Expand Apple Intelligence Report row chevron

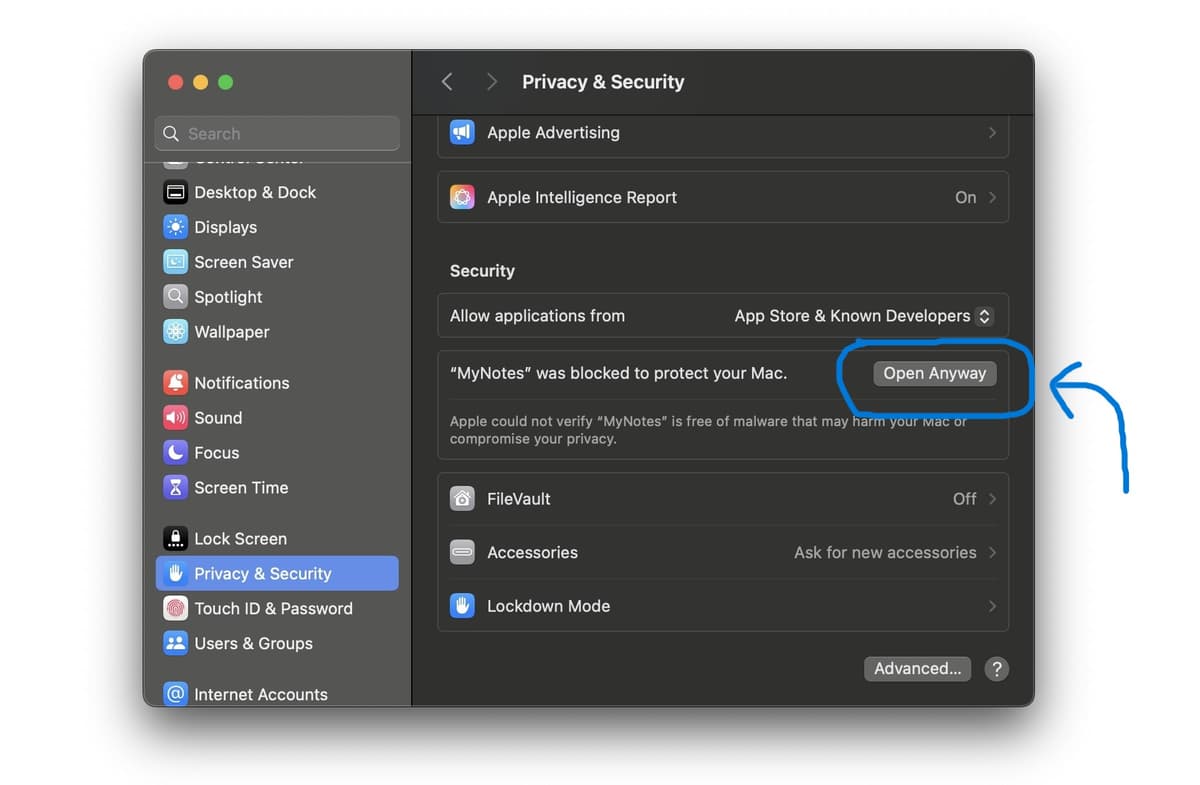[992, 198]
